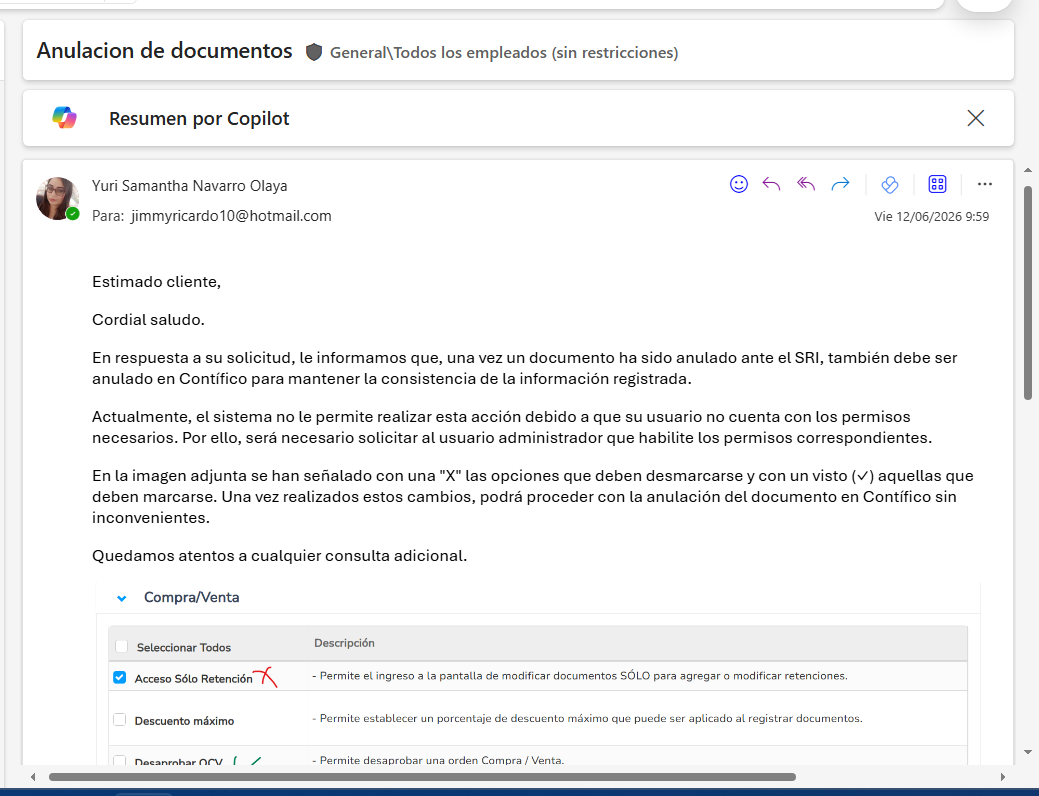This screenshot has width=1039, height=796.
Task: Click the horizontal scroll left arrow
Action: tap(33, 777)
